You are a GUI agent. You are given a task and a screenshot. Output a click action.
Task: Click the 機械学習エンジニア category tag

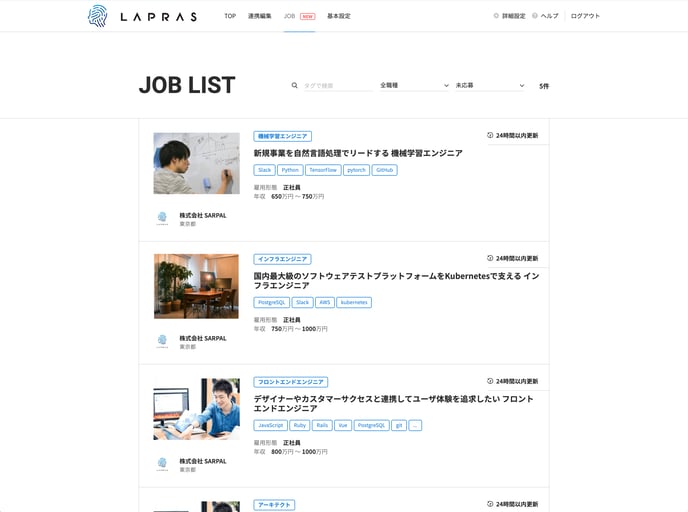(283, 136)
